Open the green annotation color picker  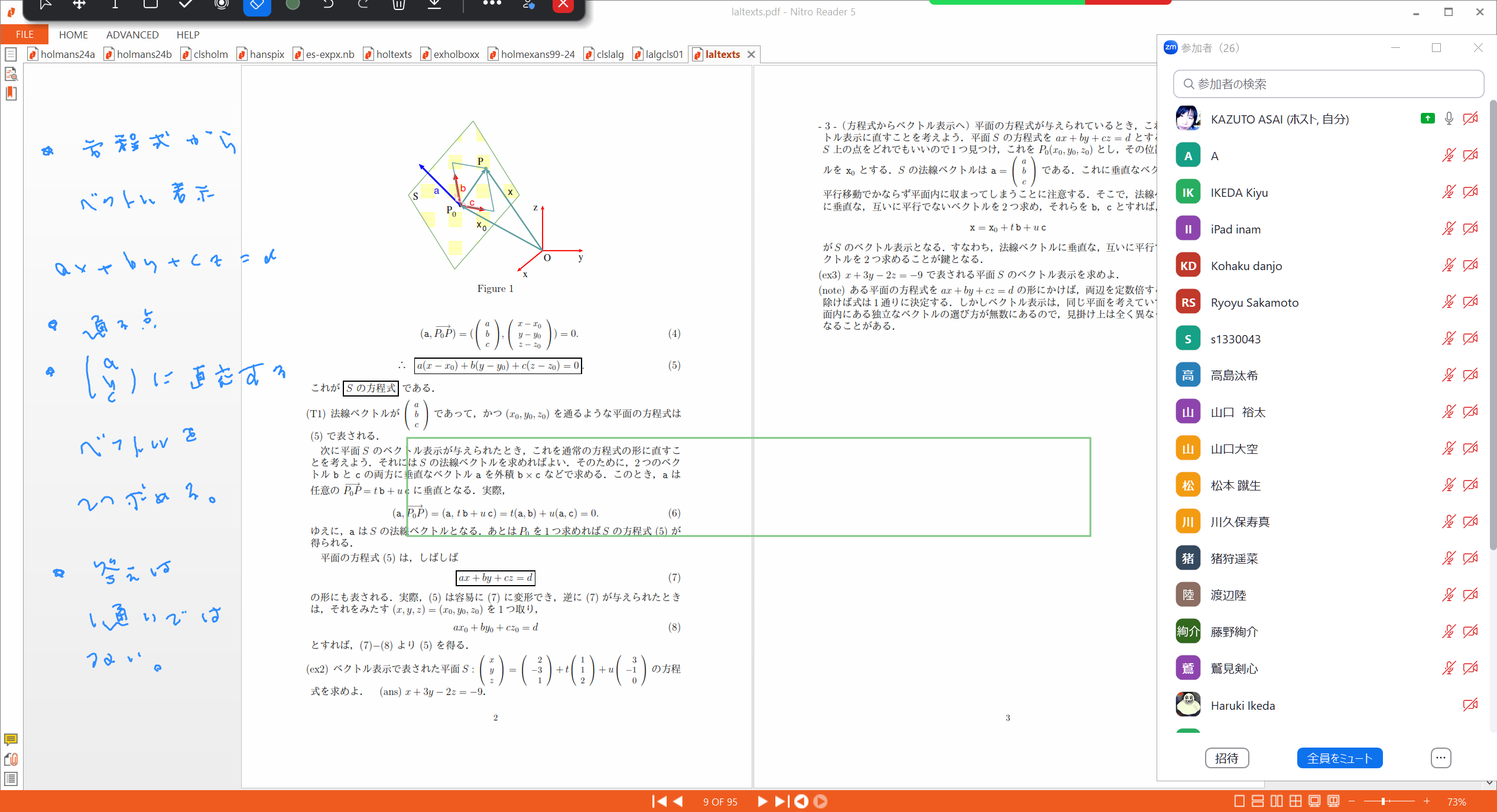tap(293, 5)
